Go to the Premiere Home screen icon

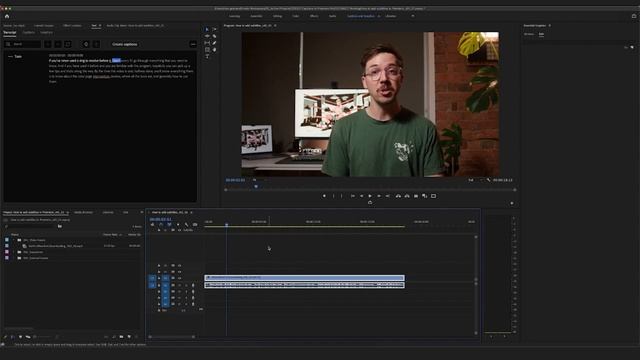(7, 16)
